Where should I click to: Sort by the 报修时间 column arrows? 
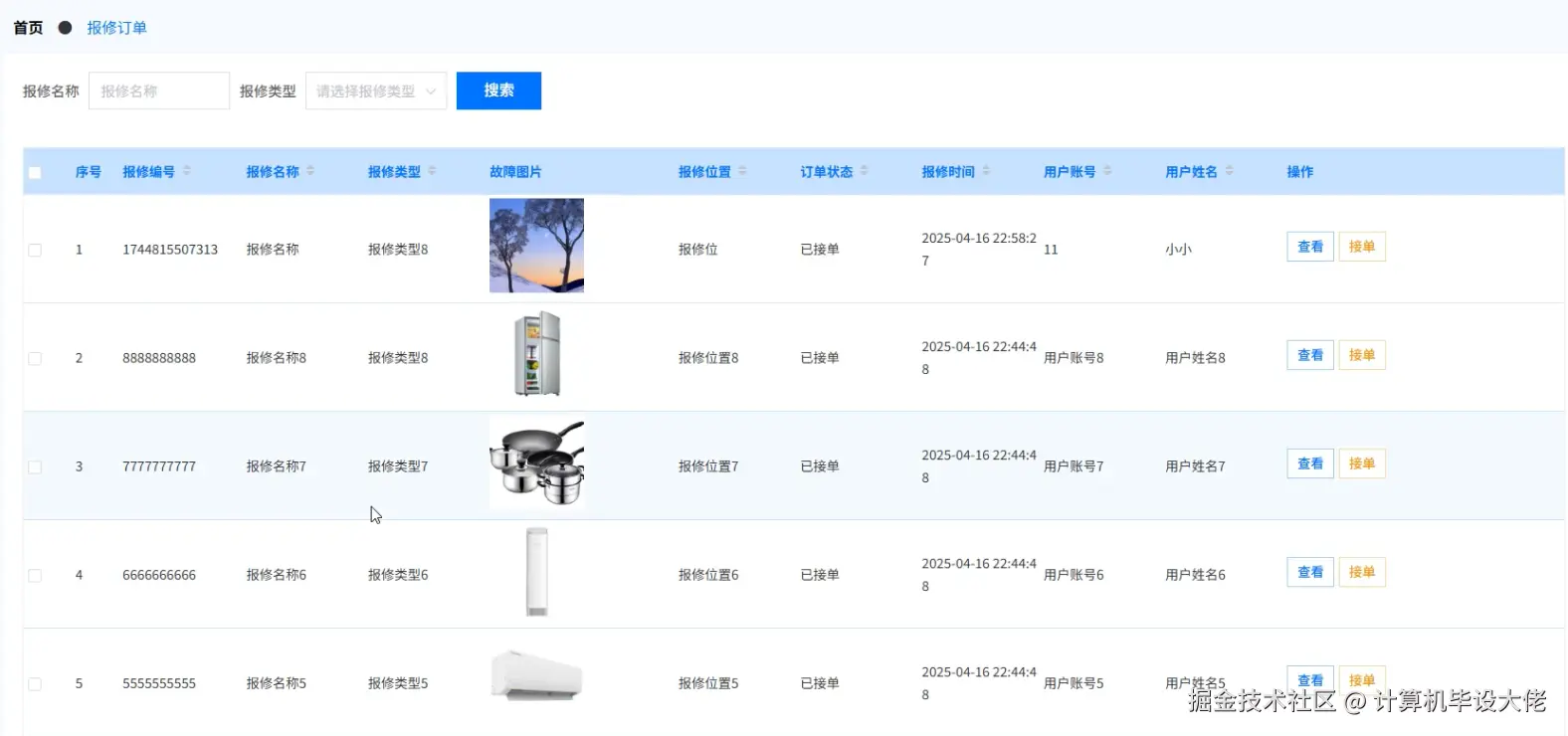tap(986, 171)
